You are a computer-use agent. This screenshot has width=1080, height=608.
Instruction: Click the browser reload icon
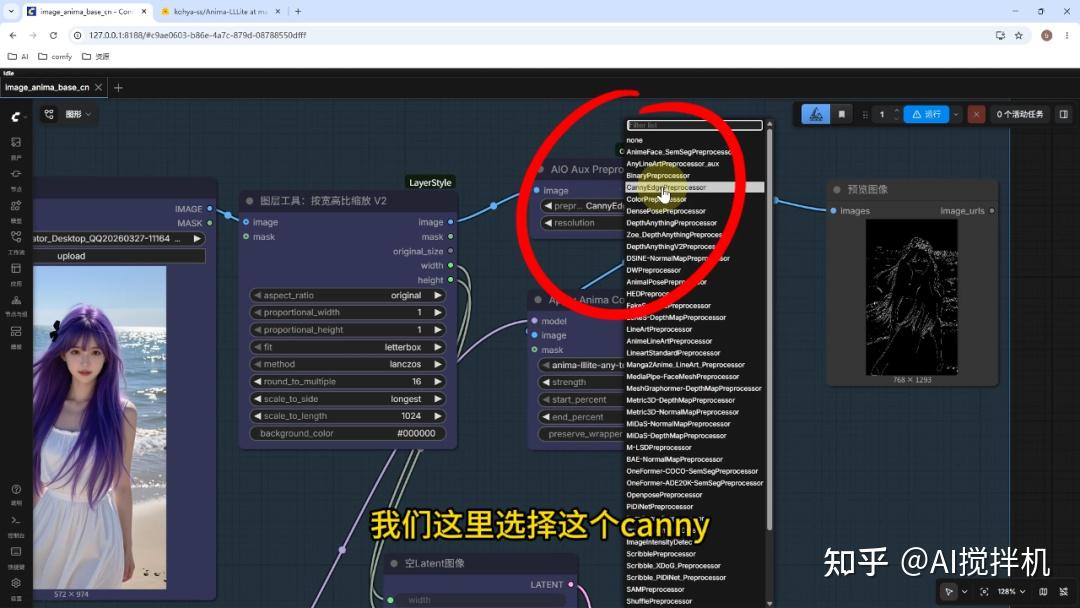click(x=53, y=35)
